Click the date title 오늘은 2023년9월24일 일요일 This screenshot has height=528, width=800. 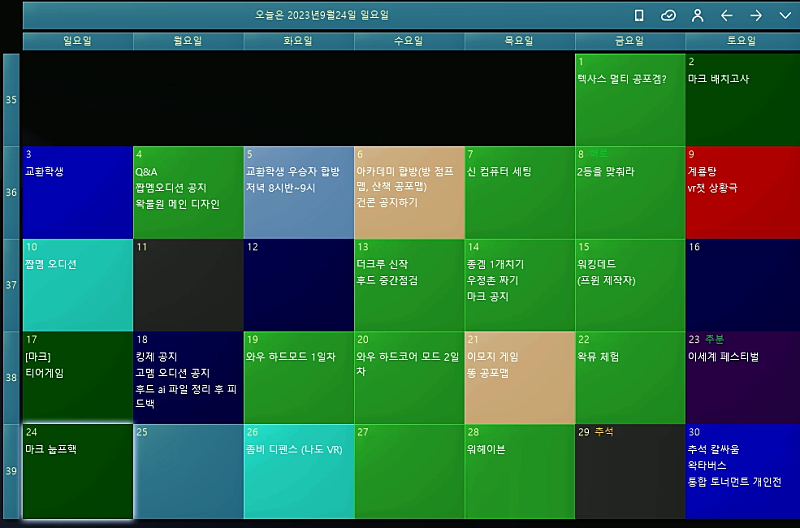[322, 15]
